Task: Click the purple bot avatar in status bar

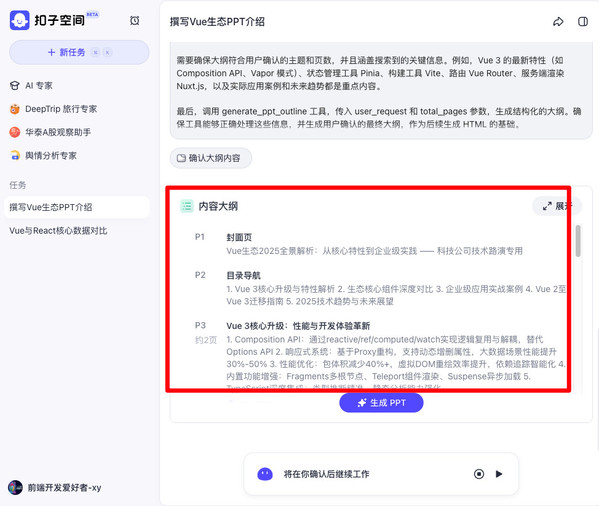Action: click(265, 474)
